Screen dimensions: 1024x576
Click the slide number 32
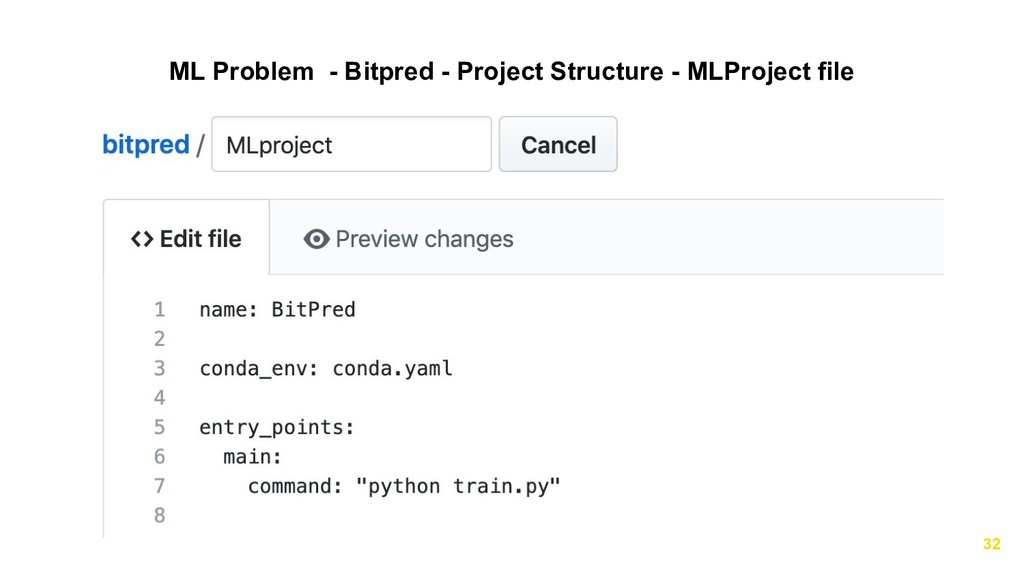pos(991,544)
